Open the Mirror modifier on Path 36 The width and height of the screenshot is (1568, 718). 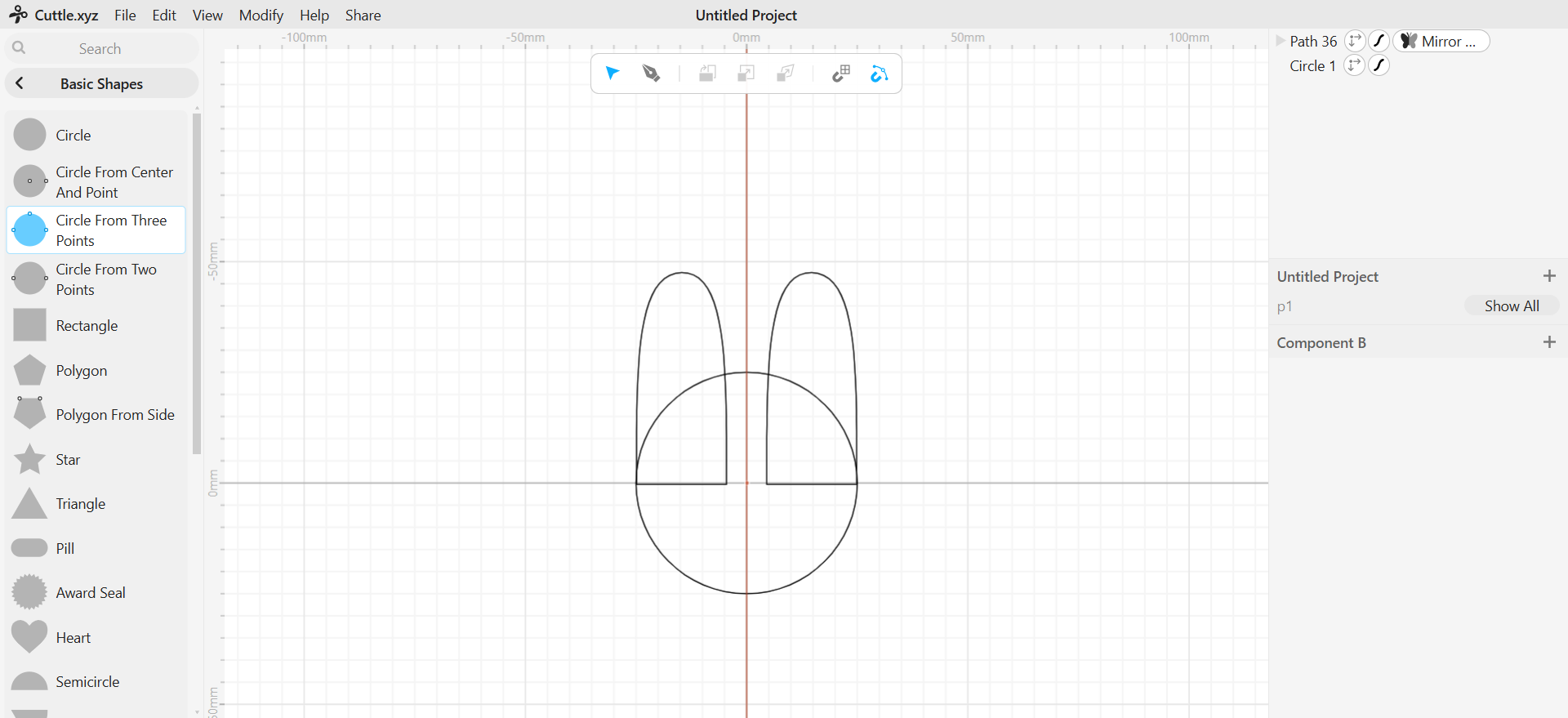(1441, 41)
